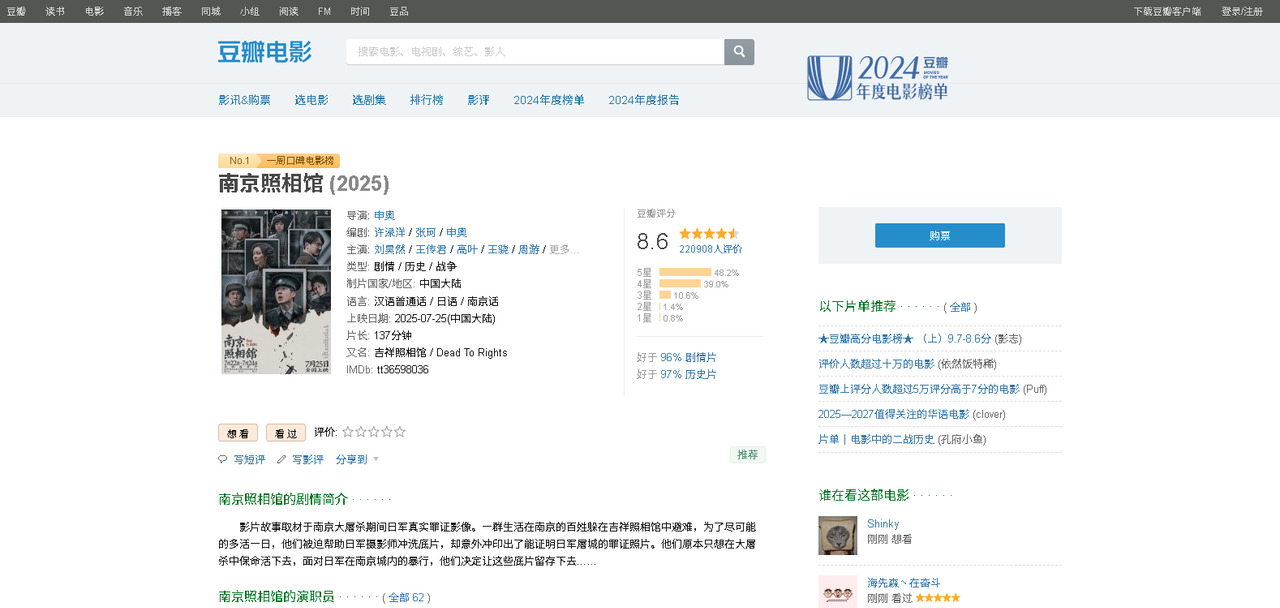Open 豆品 in the top bar
Screen dimensions: 1280x608
coord(399,11)
